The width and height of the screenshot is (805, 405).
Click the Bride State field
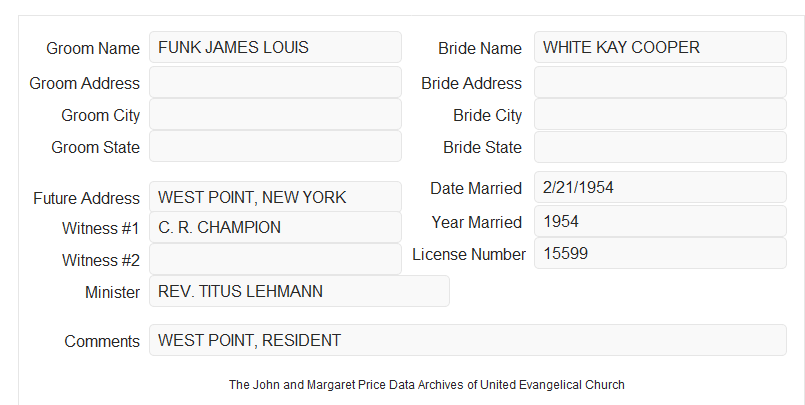click(660, 147)
